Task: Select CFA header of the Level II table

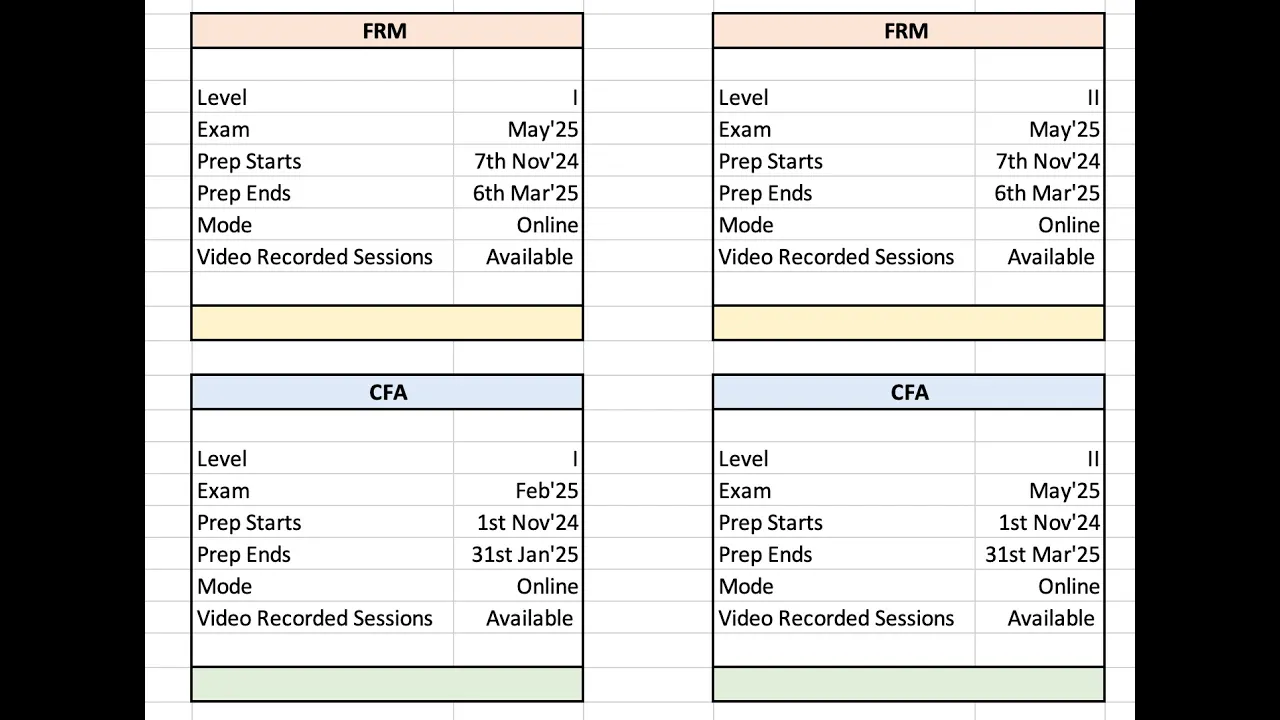Action: [909, 393]
